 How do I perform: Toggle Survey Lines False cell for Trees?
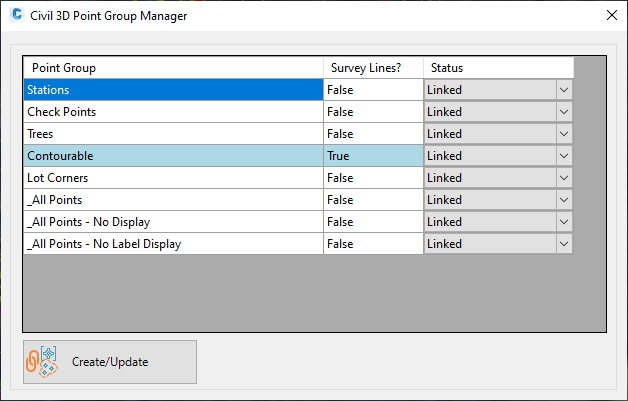(373, 134)
